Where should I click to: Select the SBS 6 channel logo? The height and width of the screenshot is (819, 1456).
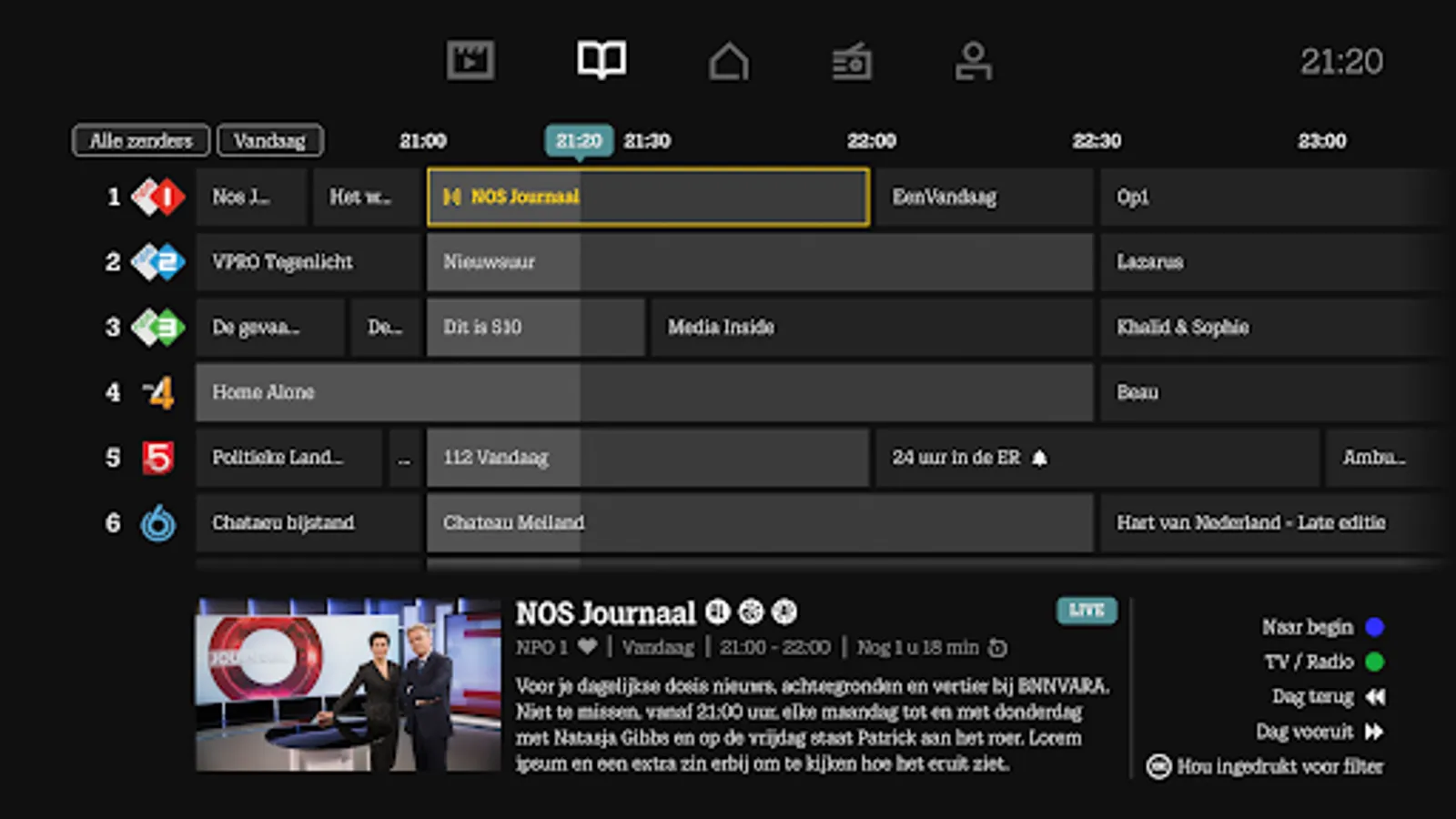[158, 523]
